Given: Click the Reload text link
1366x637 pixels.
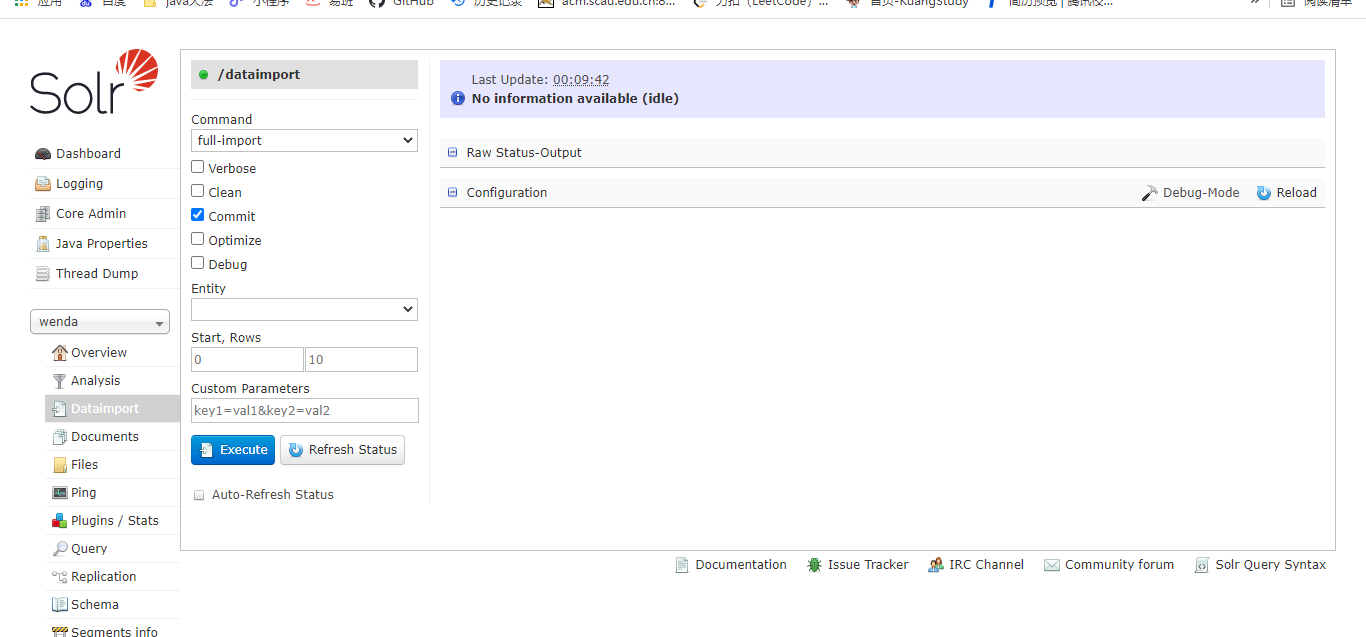Looking at the screenshot, I should pyautogui.click(x=1297, y=193).
